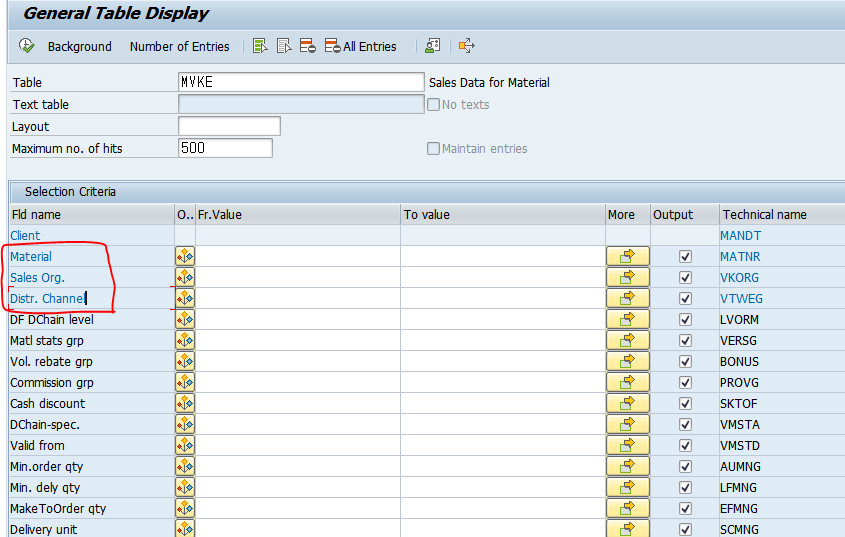Uncheck Output checkbox for AUMNG
This screenshot has width=845, height=537.
[x=685, y=467]
